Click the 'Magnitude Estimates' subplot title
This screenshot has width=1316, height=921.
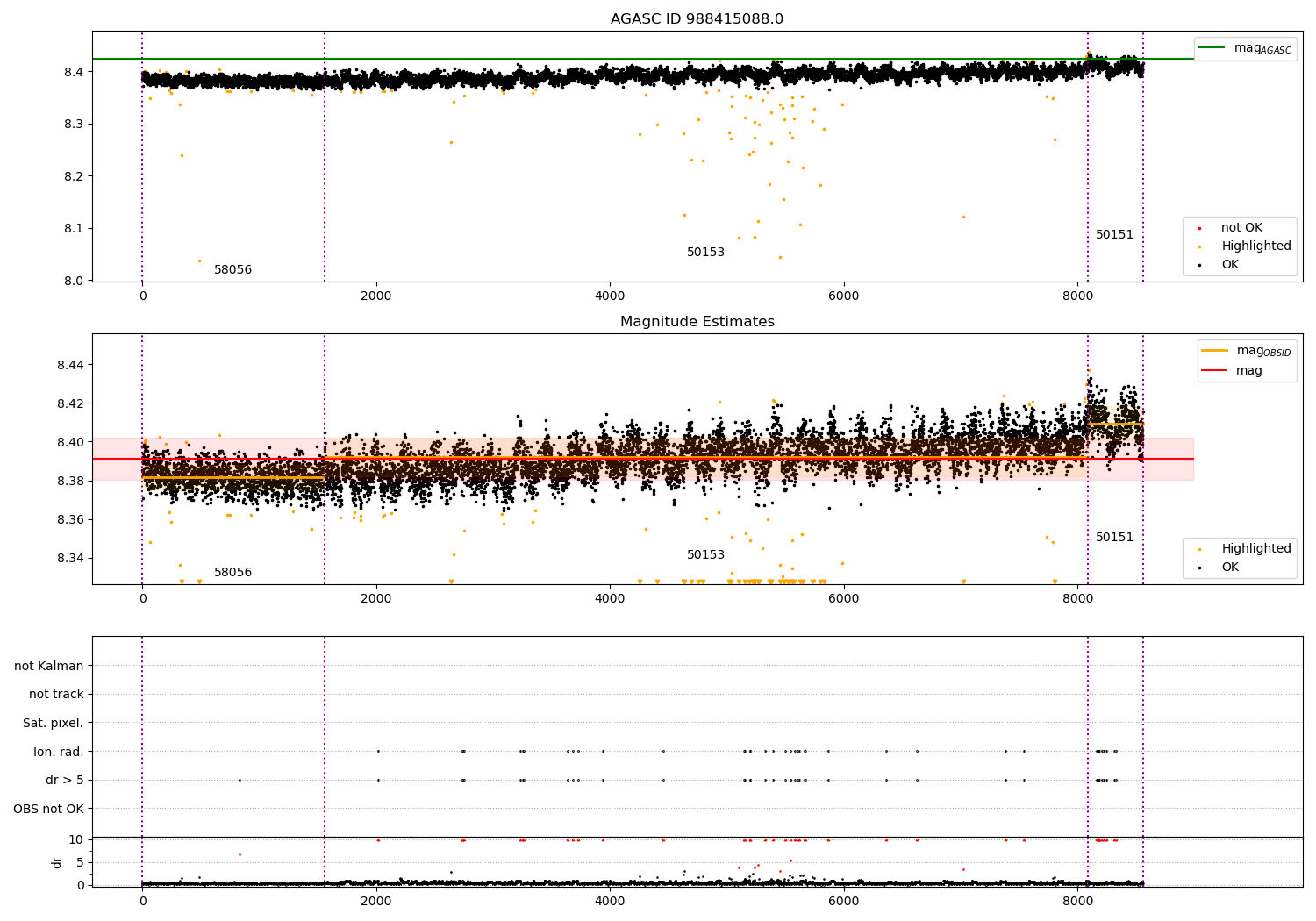697,322
